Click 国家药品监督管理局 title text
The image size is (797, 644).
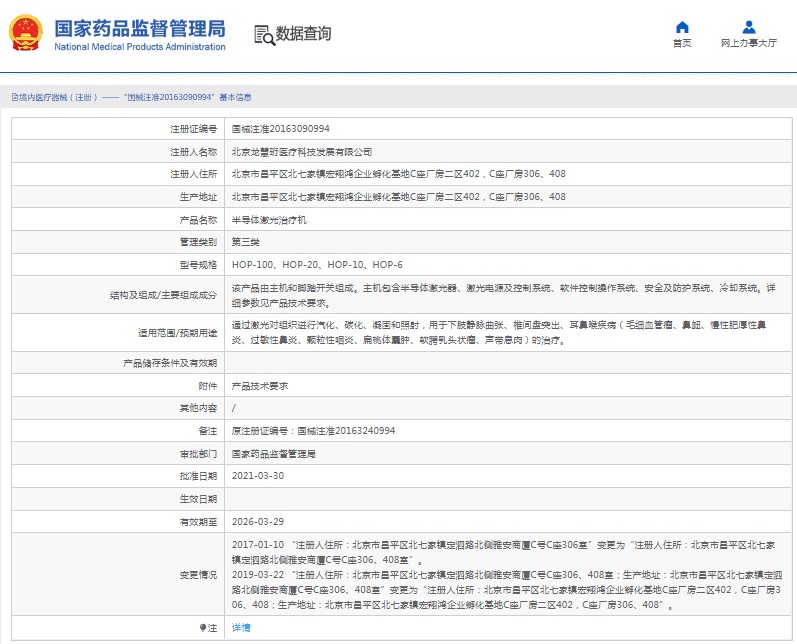(140, 28)
